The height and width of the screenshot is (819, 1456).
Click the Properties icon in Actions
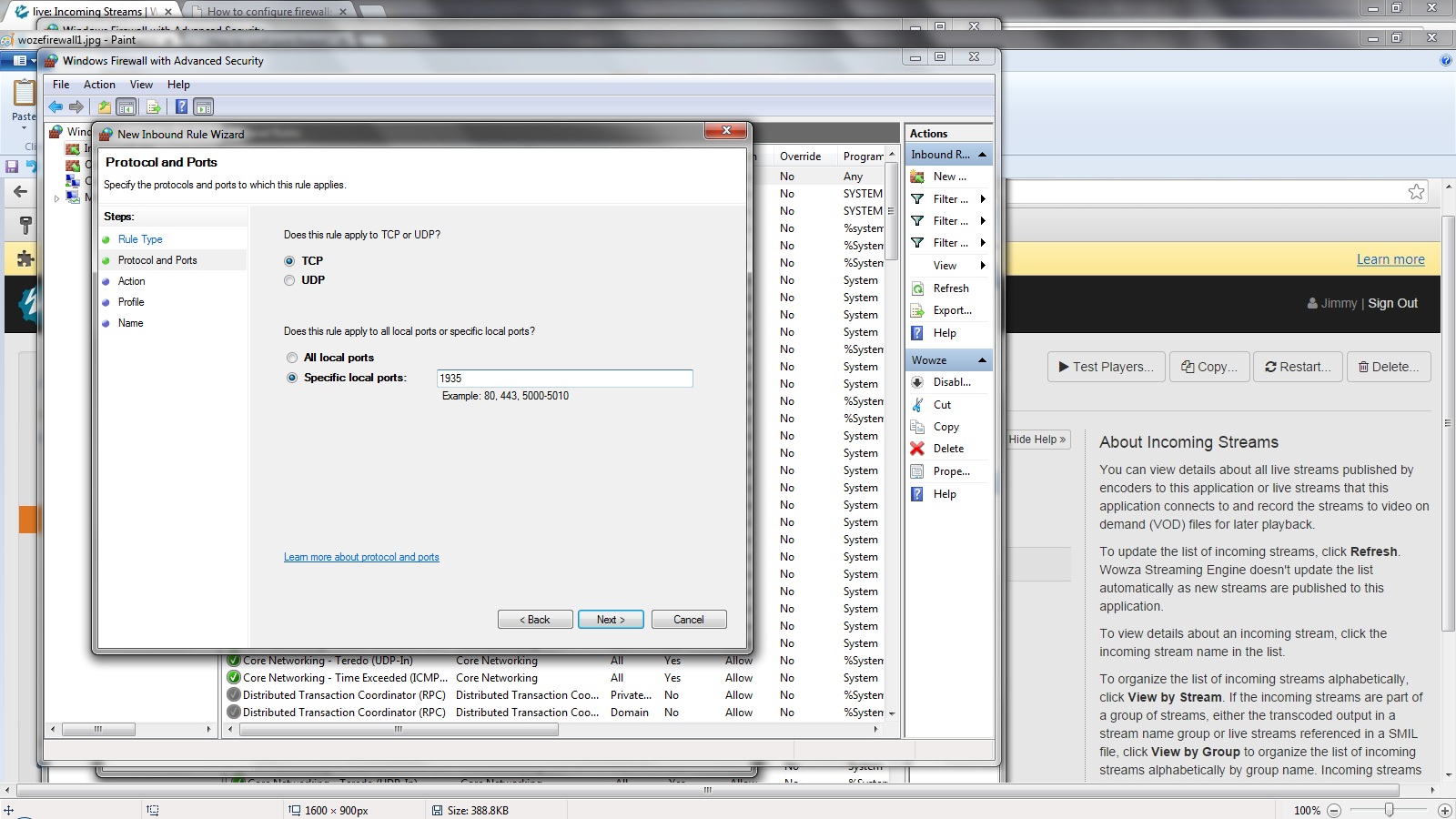(917, 471)
